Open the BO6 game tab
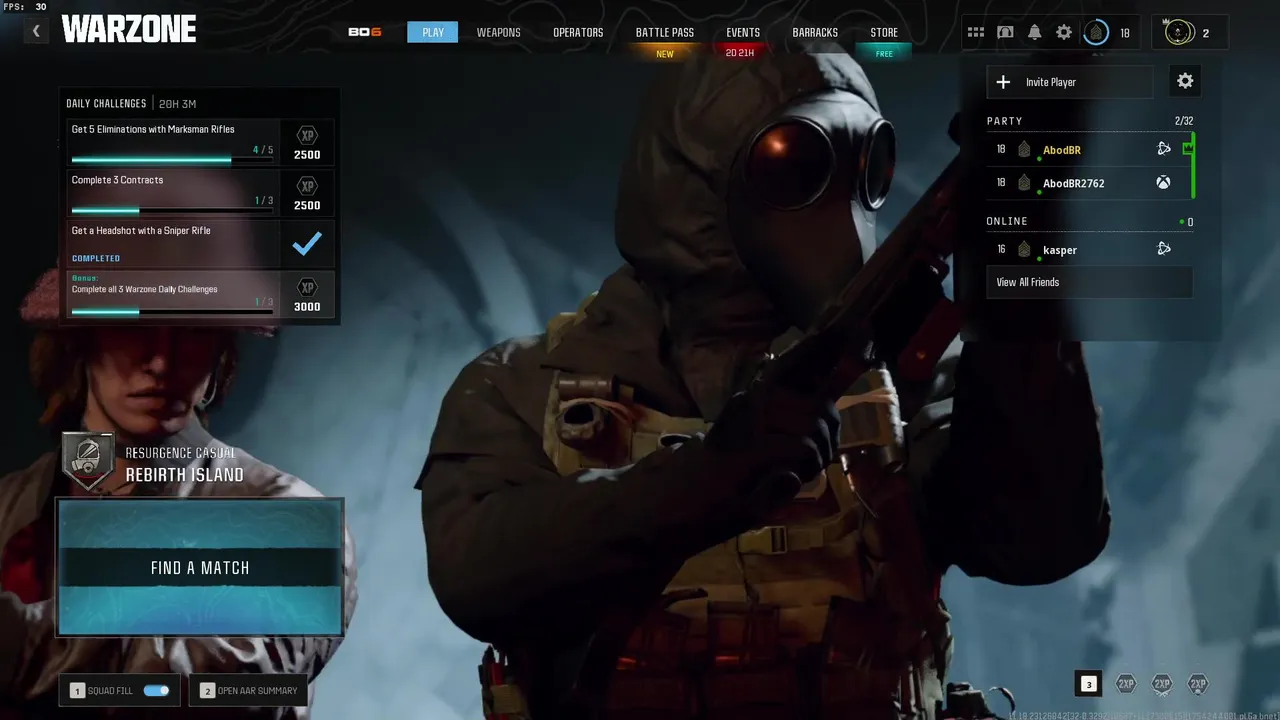Screen dimensions: 1280x720 [x=364, y=32]
